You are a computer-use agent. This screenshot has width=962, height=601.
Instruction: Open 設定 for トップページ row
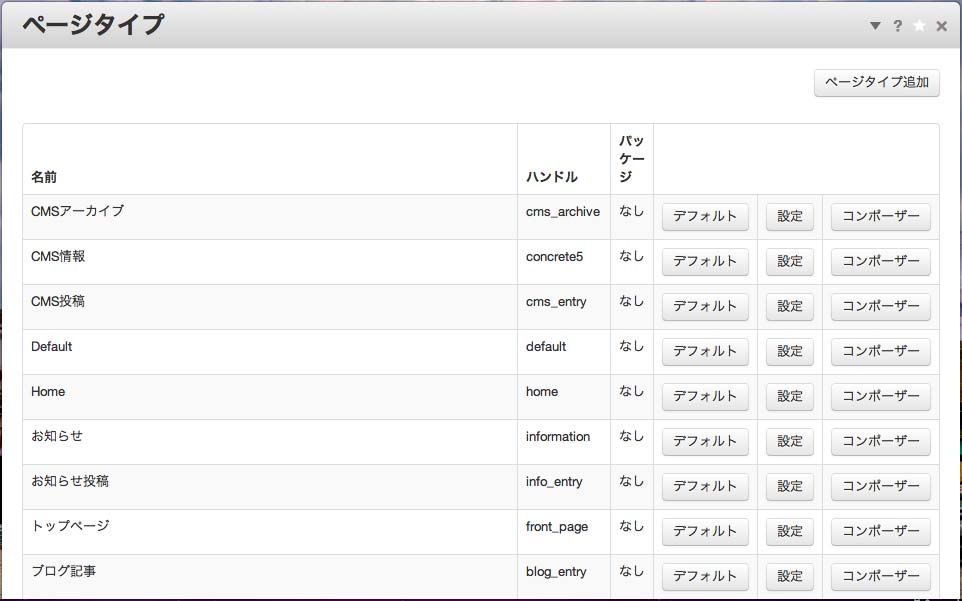(x=790, y=531)
